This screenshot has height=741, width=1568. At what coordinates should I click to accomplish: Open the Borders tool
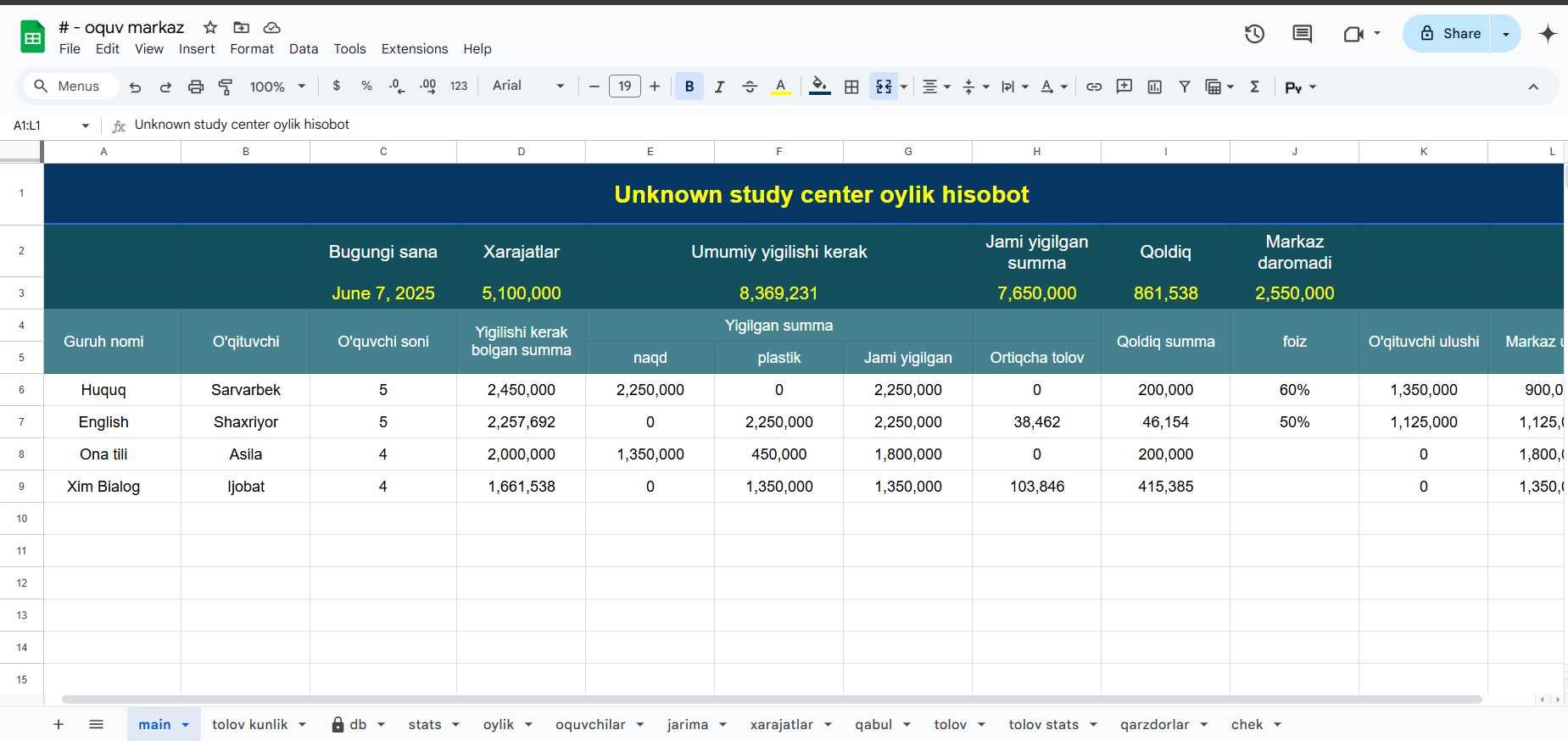[x=851, y=86]
